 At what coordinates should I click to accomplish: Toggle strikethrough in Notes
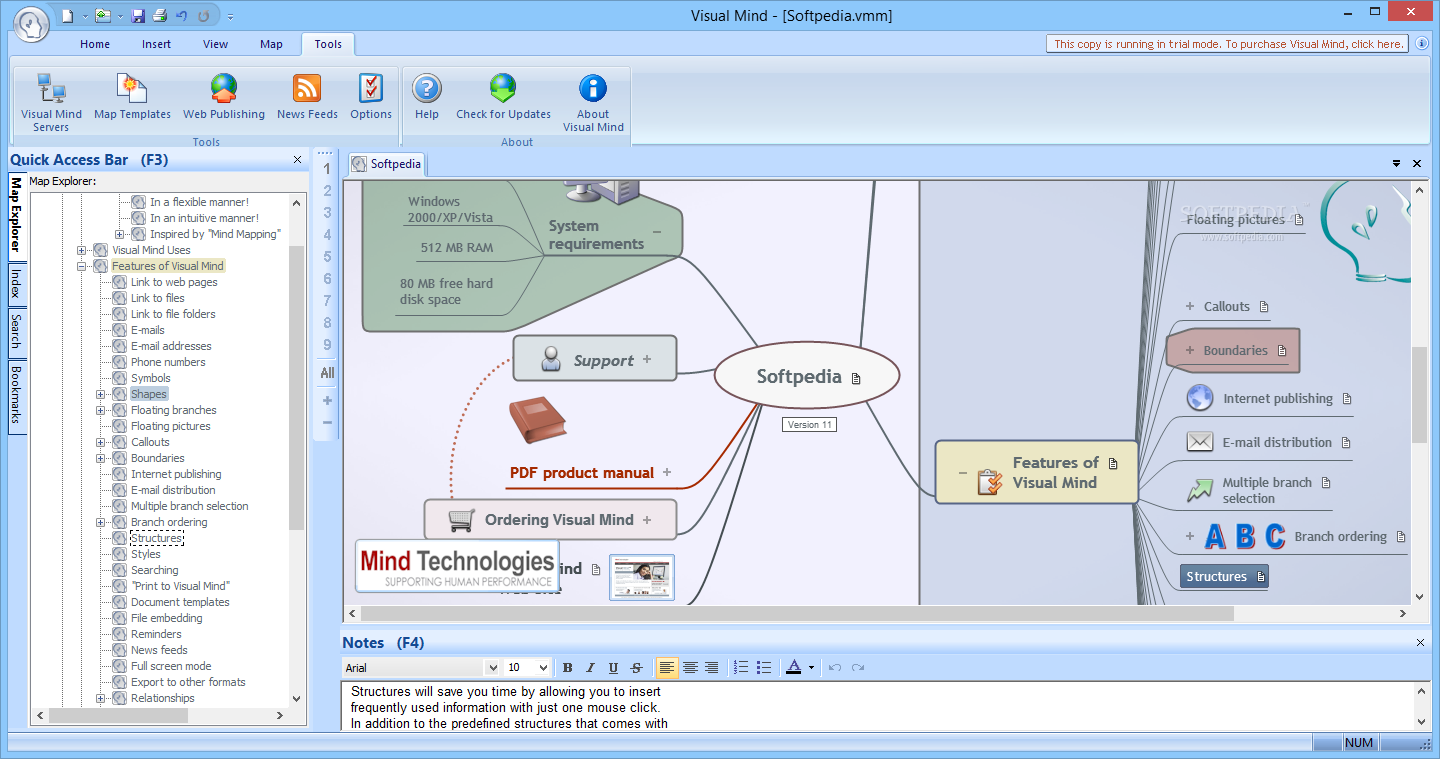coord(636,667)
